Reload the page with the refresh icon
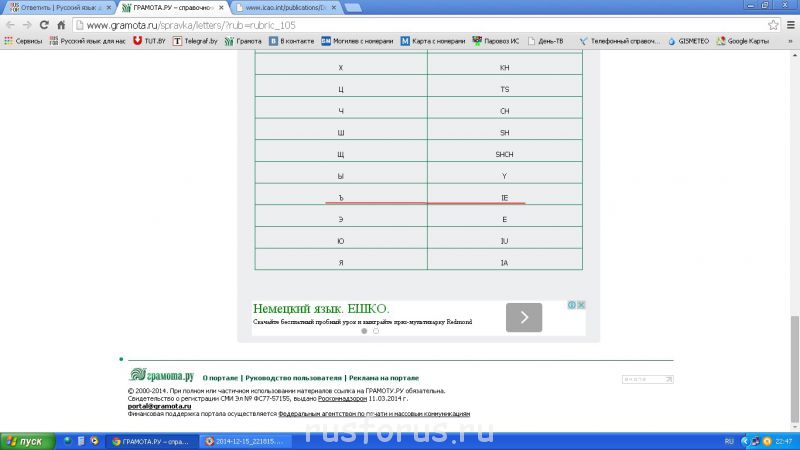The image size is (800, 450). [x=45, y=25]
